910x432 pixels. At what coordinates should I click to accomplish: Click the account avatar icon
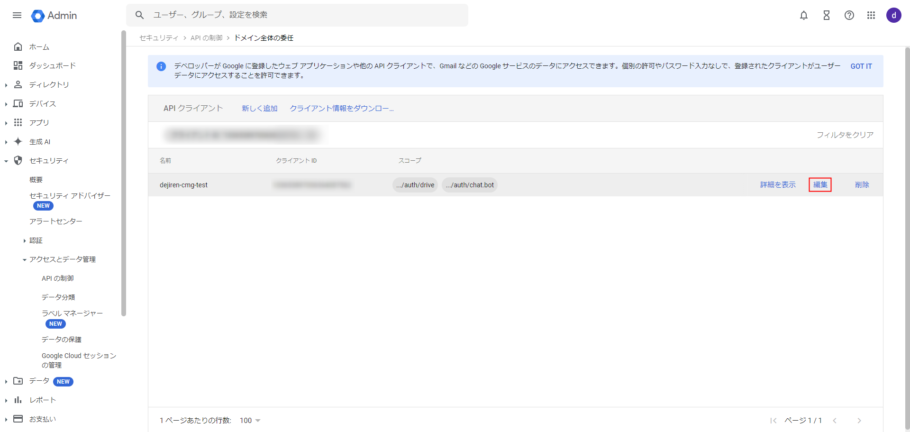coord(893,15)
